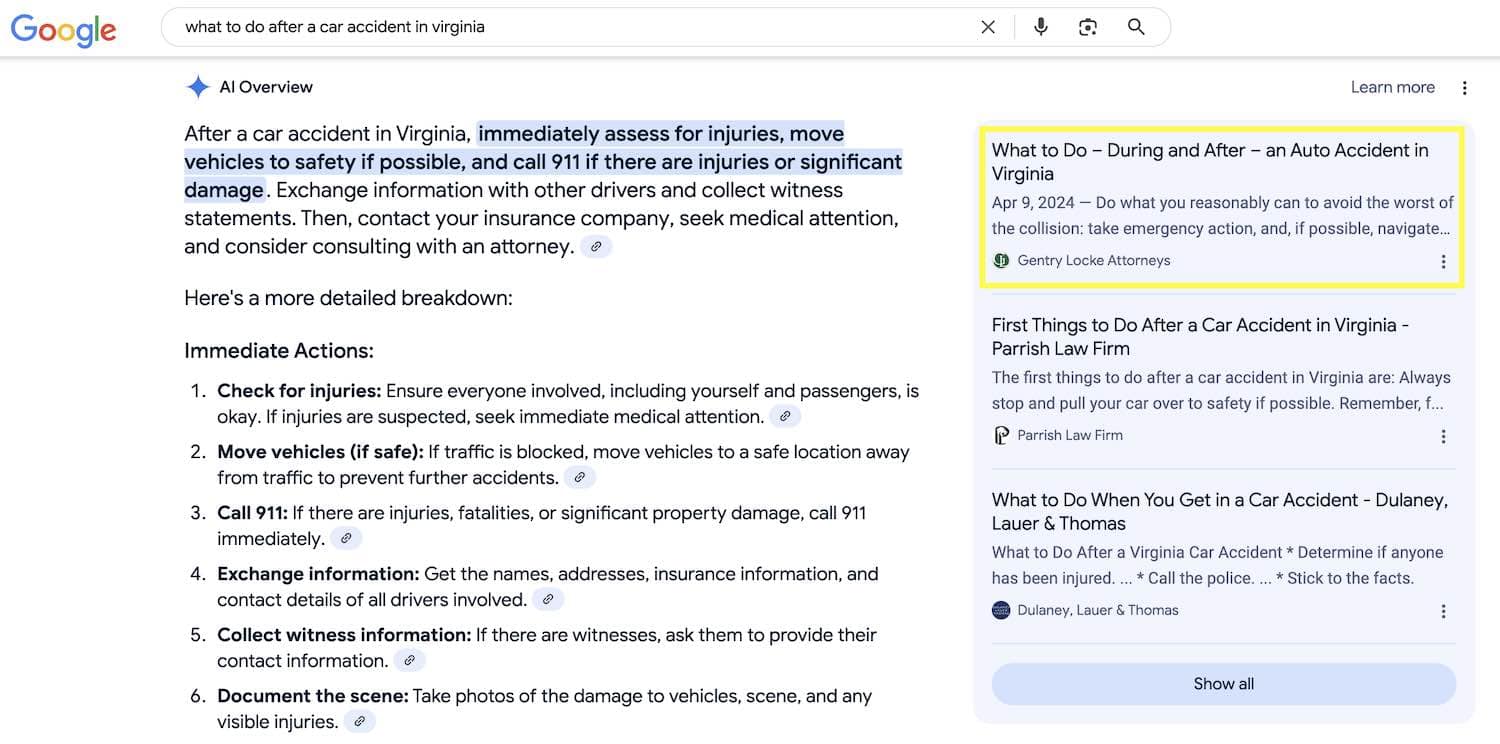Click the Dulaney, Lauer & Thomas favicon
Image resolution: width=1500 pixels, height=744 pixels.
(x=1001, y=610)
